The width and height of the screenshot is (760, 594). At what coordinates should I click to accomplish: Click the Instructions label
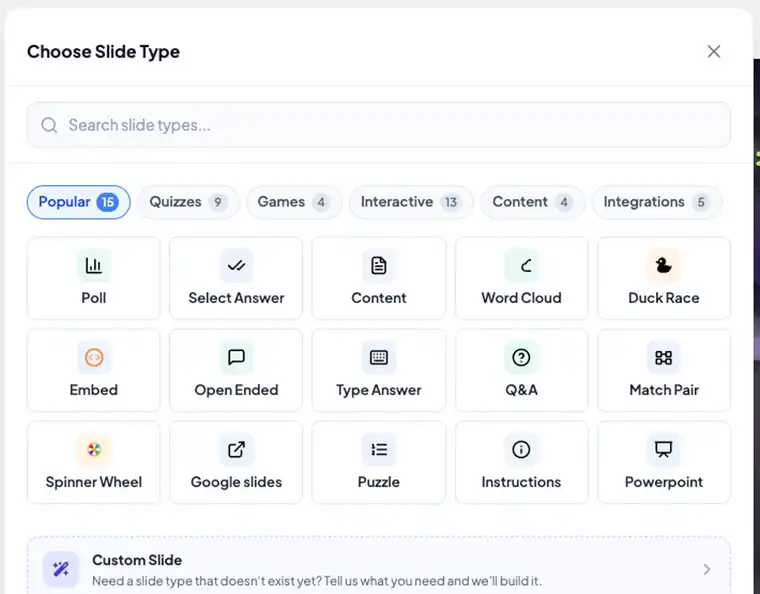click(x=521, y=482)
